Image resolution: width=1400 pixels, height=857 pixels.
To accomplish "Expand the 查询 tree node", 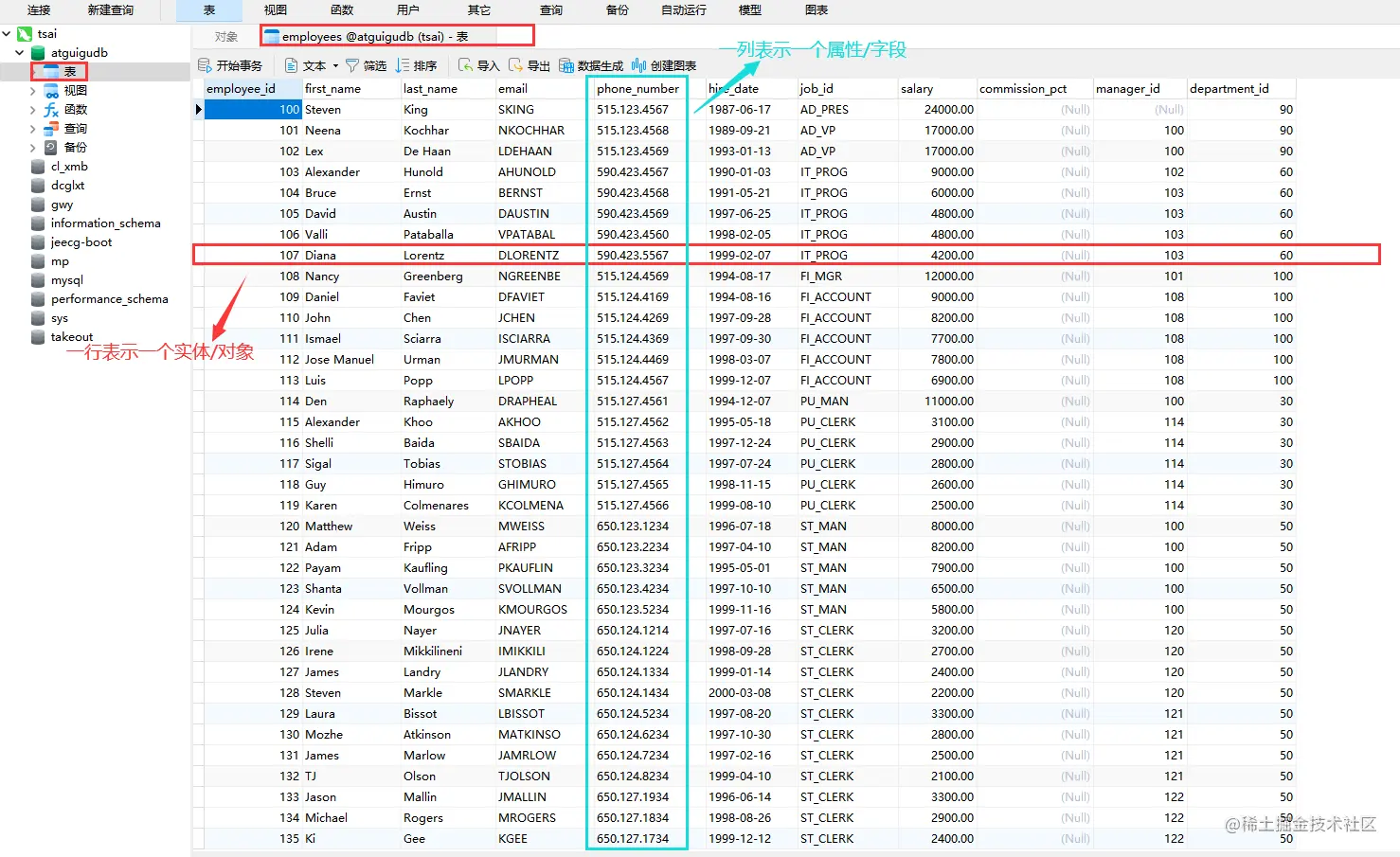I will coord(33,129).
